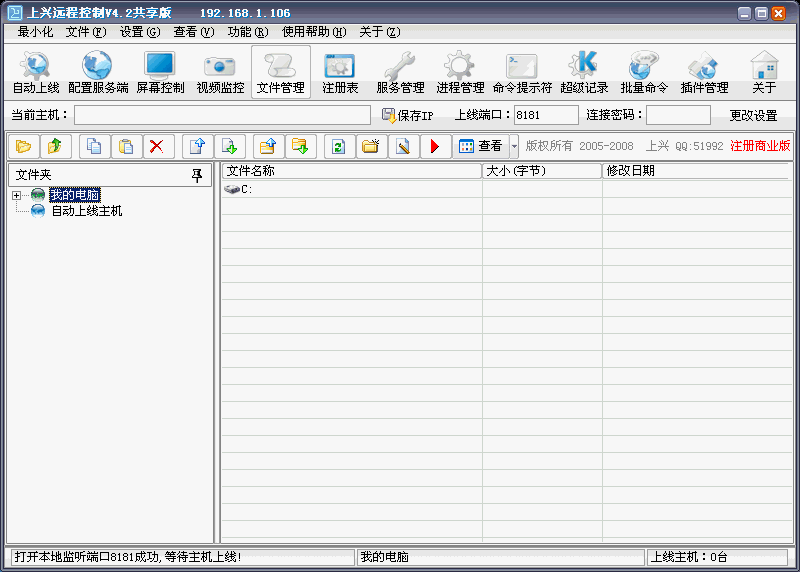Select 自动上线主机 in folder tree

pyautogui.click(x=86, y=211)
